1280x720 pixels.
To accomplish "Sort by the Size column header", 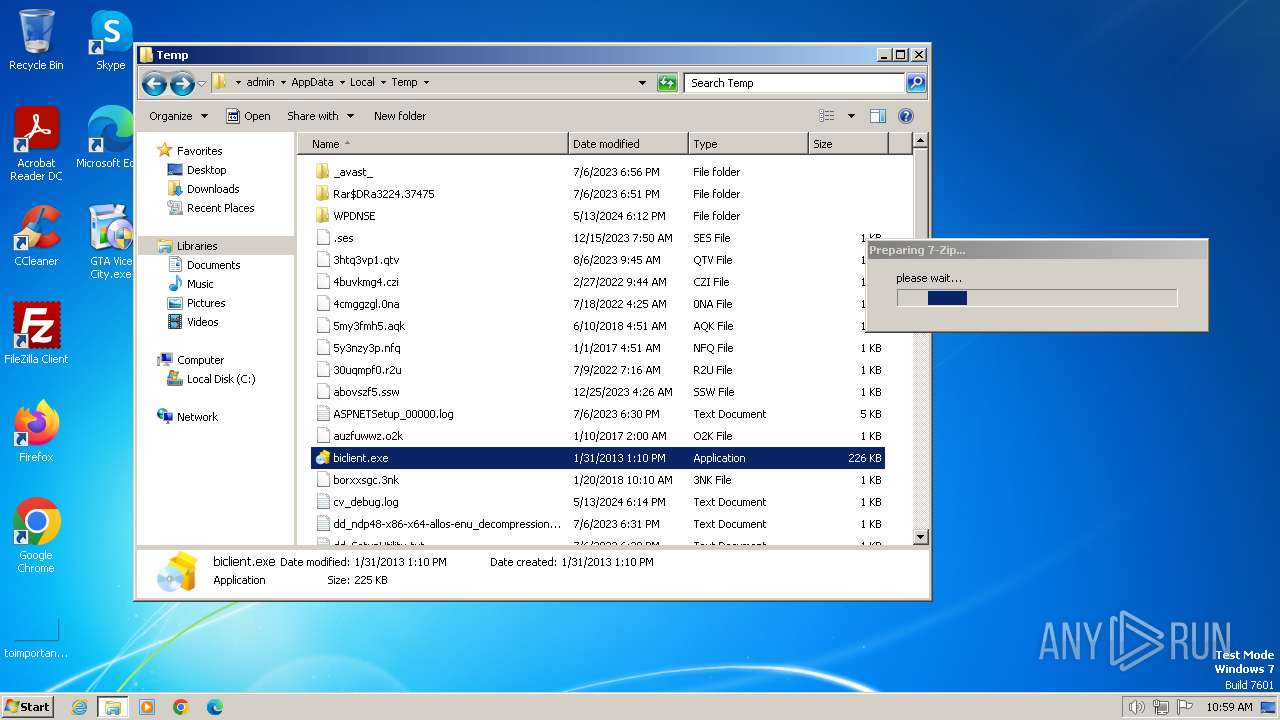I will 848,144.
